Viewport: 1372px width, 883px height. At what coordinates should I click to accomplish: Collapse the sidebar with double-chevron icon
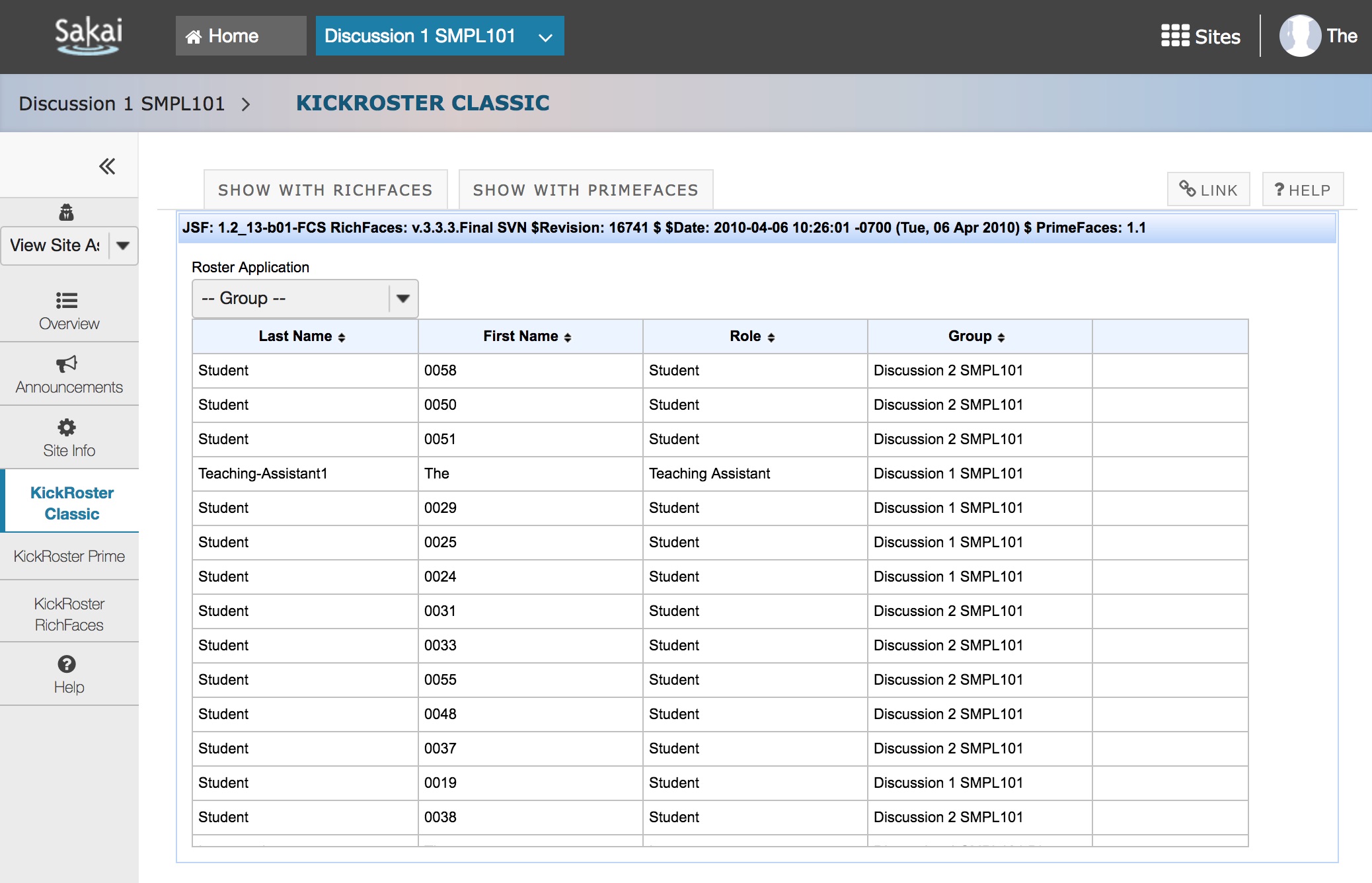tap(107, 166)
